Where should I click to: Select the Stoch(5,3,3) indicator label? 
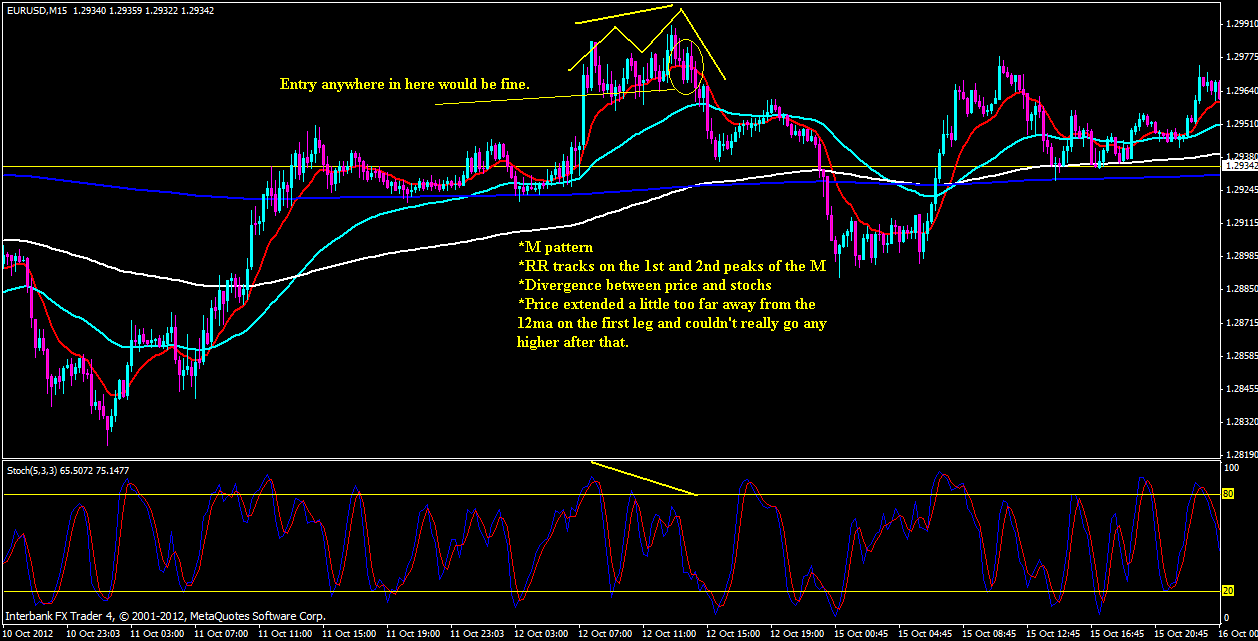pos(67,470)
